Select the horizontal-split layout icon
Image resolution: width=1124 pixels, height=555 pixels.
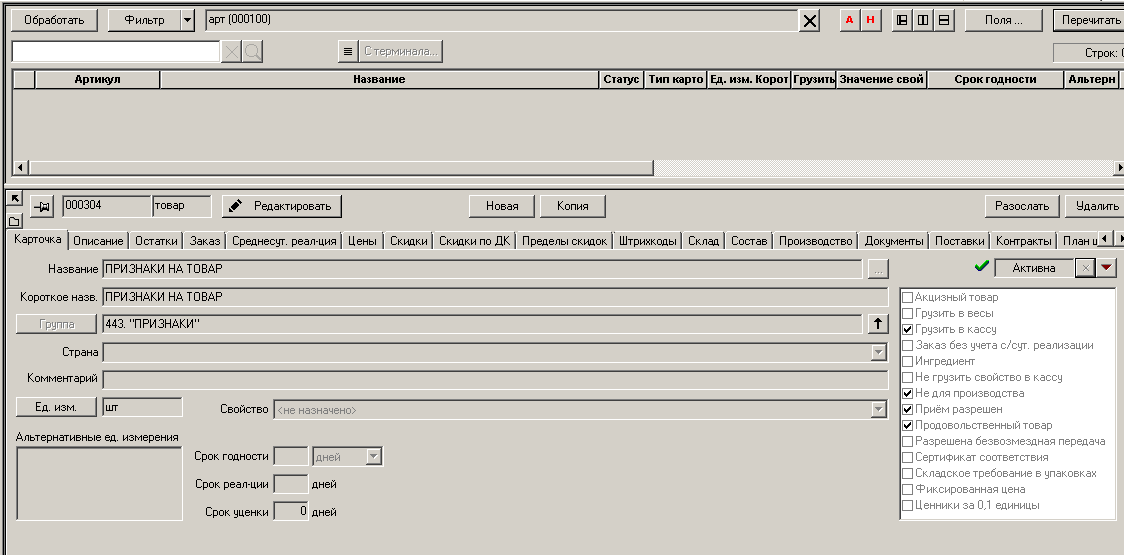[944, 21]
